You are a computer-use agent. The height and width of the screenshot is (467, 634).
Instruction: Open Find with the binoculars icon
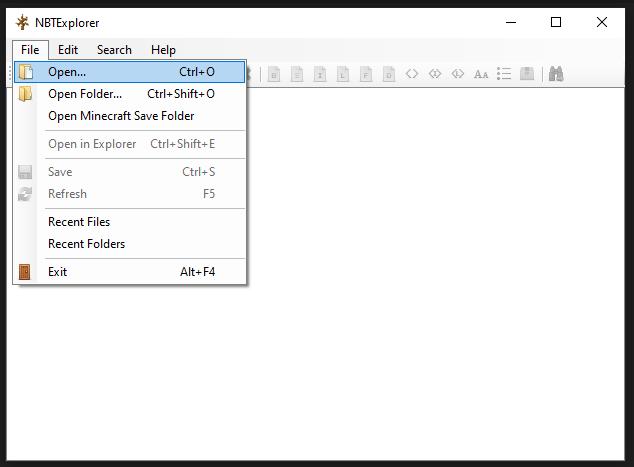(x=557, y=73)
